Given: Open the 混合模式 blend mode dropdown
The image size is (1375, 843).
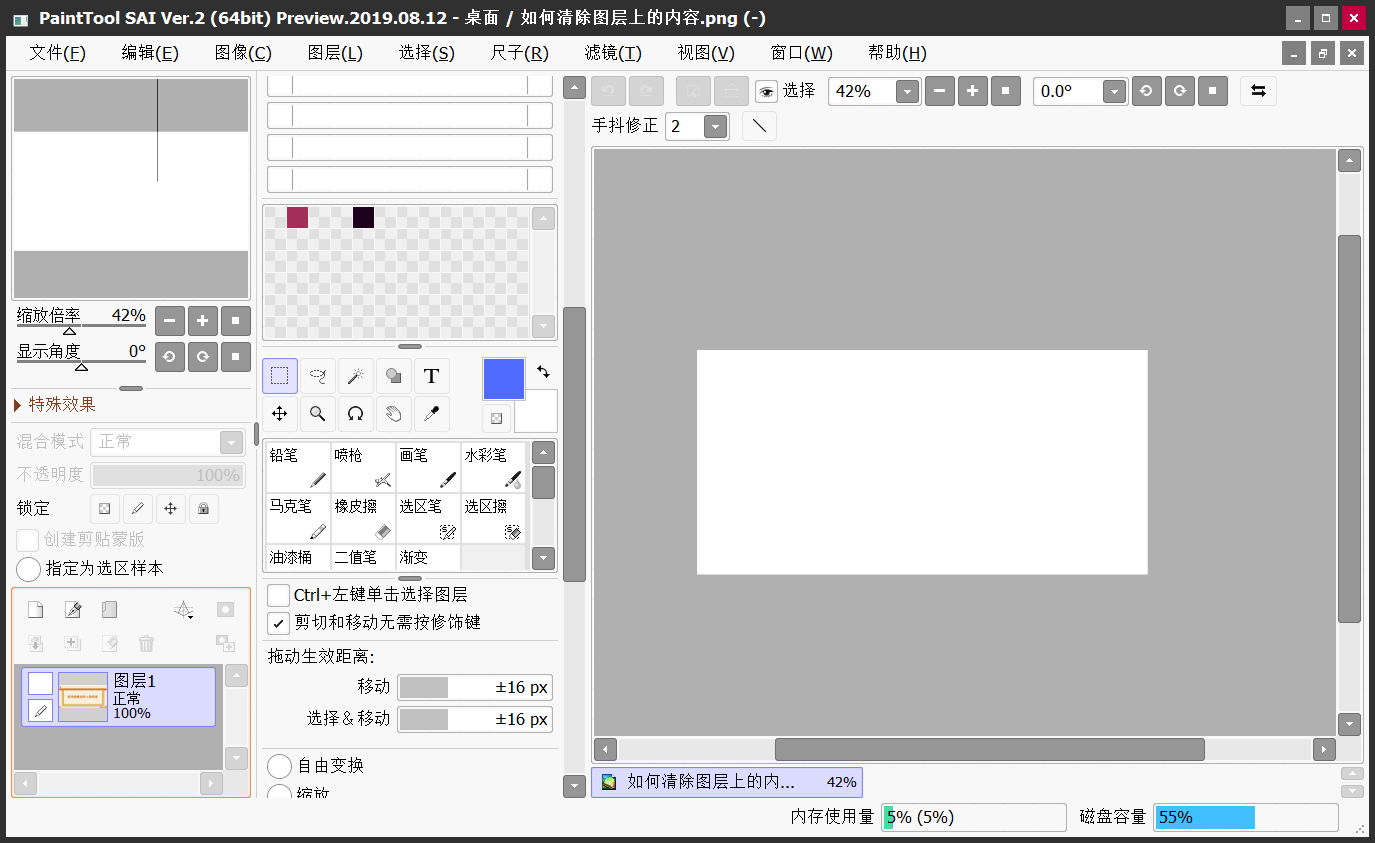Looking at the screenshot, I should coord(231,442).
